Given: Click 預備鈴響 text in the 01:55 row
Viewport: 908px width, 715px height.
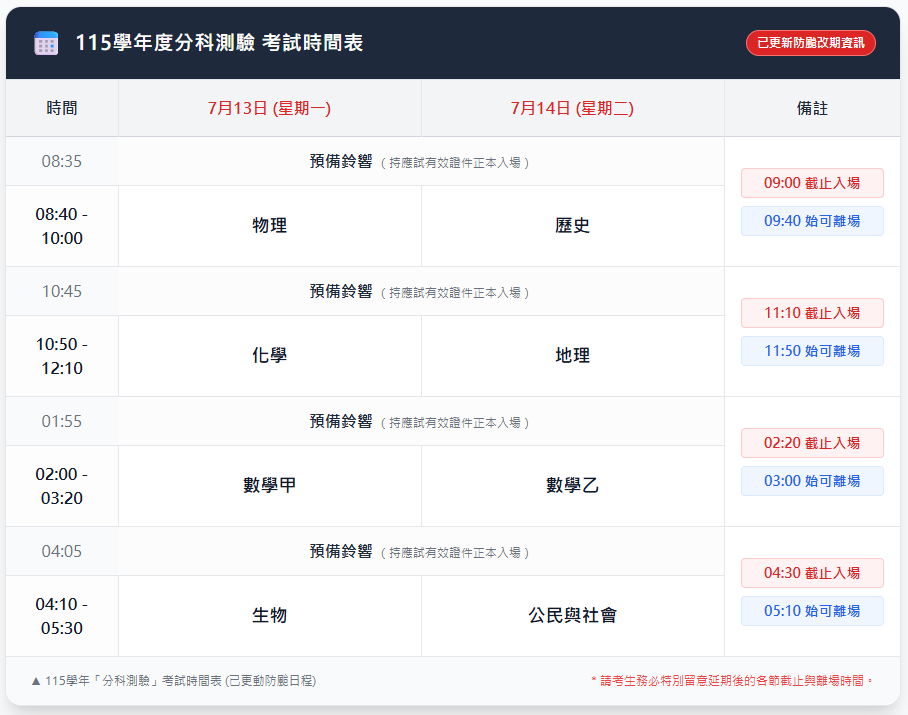Looking at the screenshot, I should 341,421.
